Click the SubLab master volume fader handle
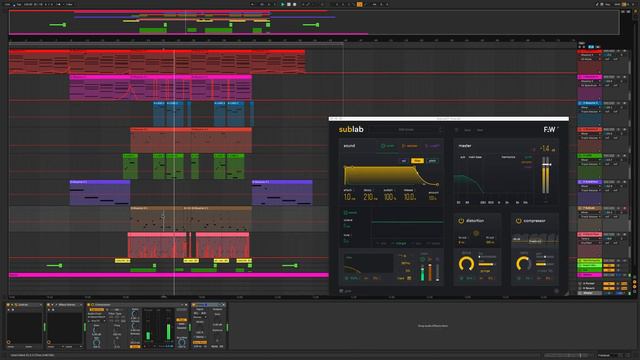Image resolution: width=640 pixels, height=360 pixels. pos(546,164)
